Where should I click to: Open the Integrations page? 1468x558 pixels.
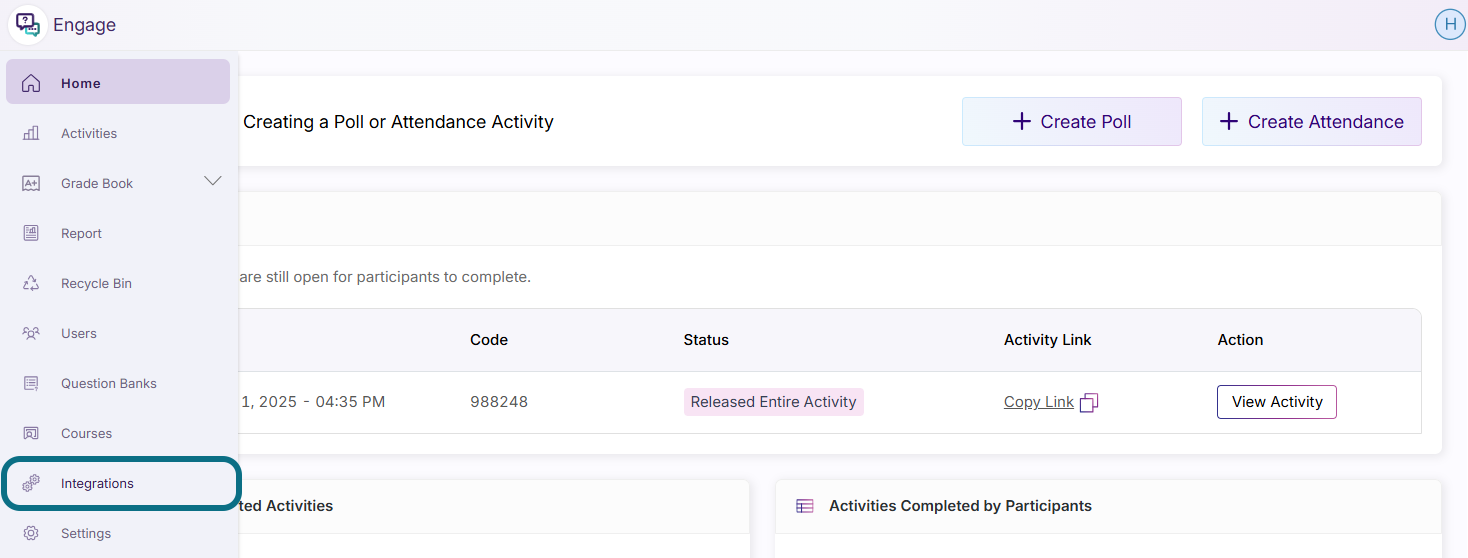coord(121,483)
